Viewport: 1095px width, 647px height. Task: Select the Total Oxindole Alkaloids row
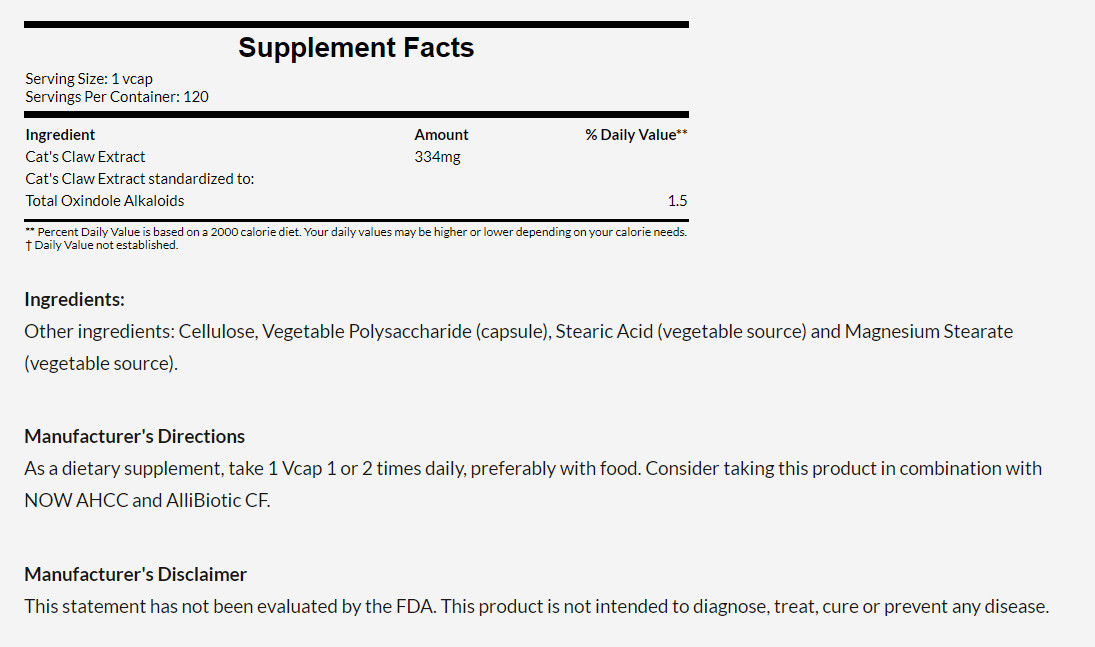105,200
